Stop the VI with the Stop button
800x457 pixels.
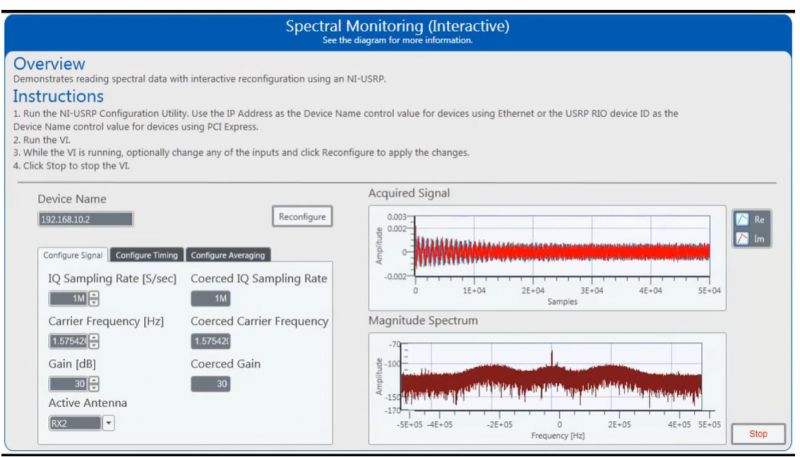(758, 434)
